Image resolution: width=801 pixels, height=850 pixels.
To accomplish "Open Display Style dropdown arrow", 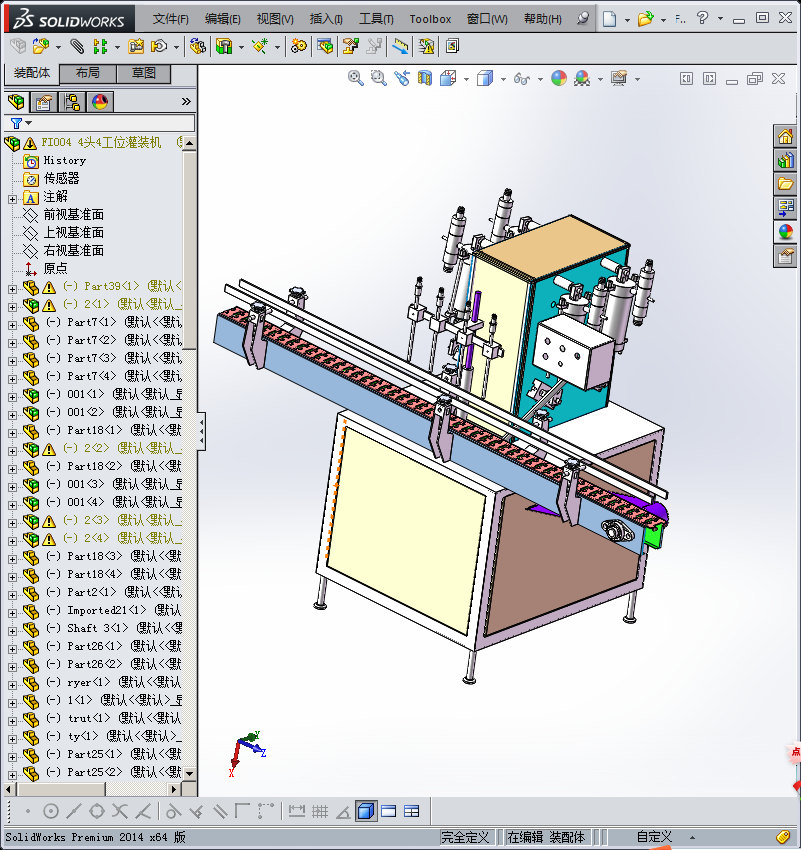I will tap(503, 79).
